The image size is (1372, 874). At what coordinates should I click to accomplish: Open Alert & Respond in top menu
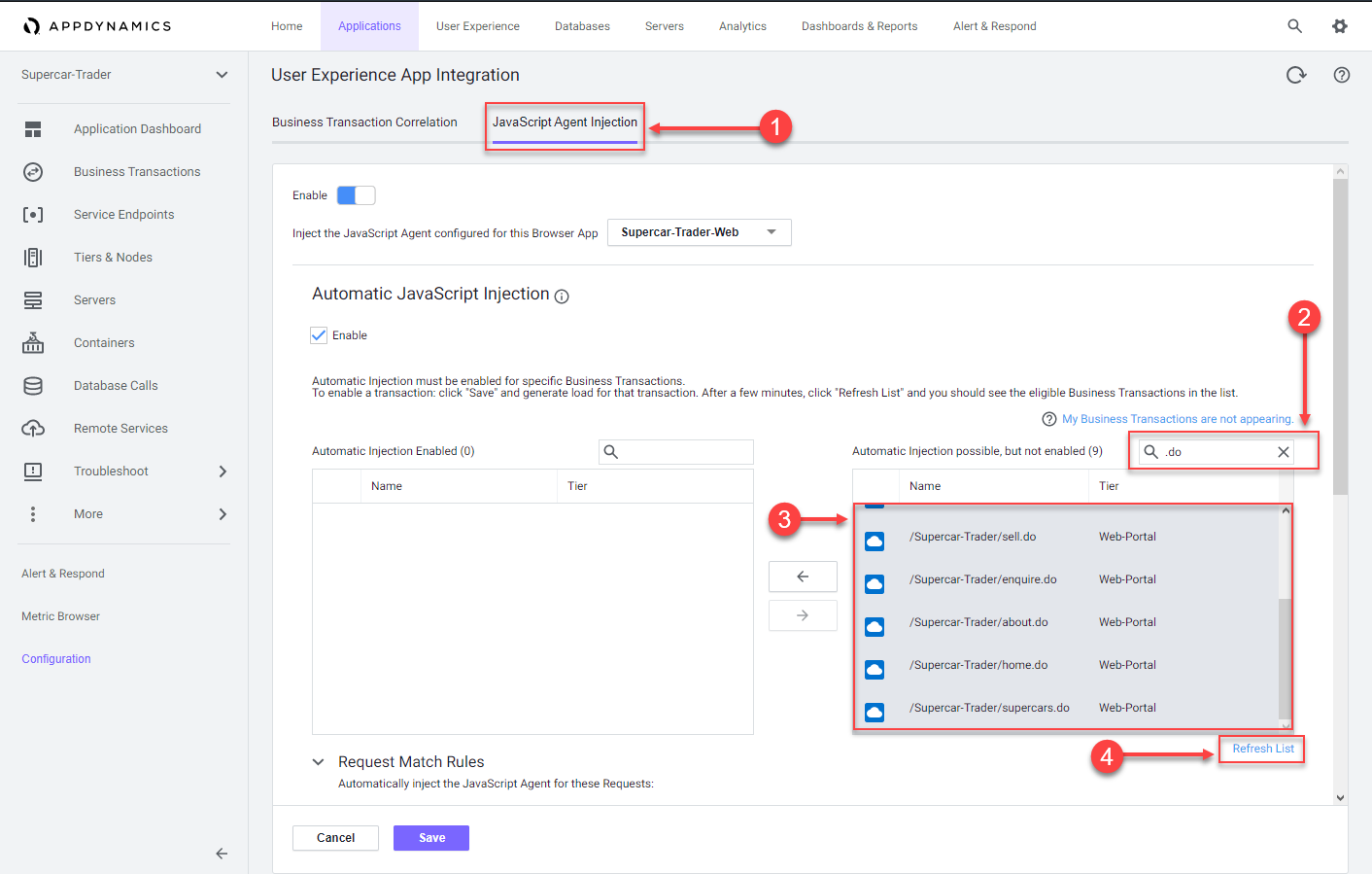tap(995, 26)
